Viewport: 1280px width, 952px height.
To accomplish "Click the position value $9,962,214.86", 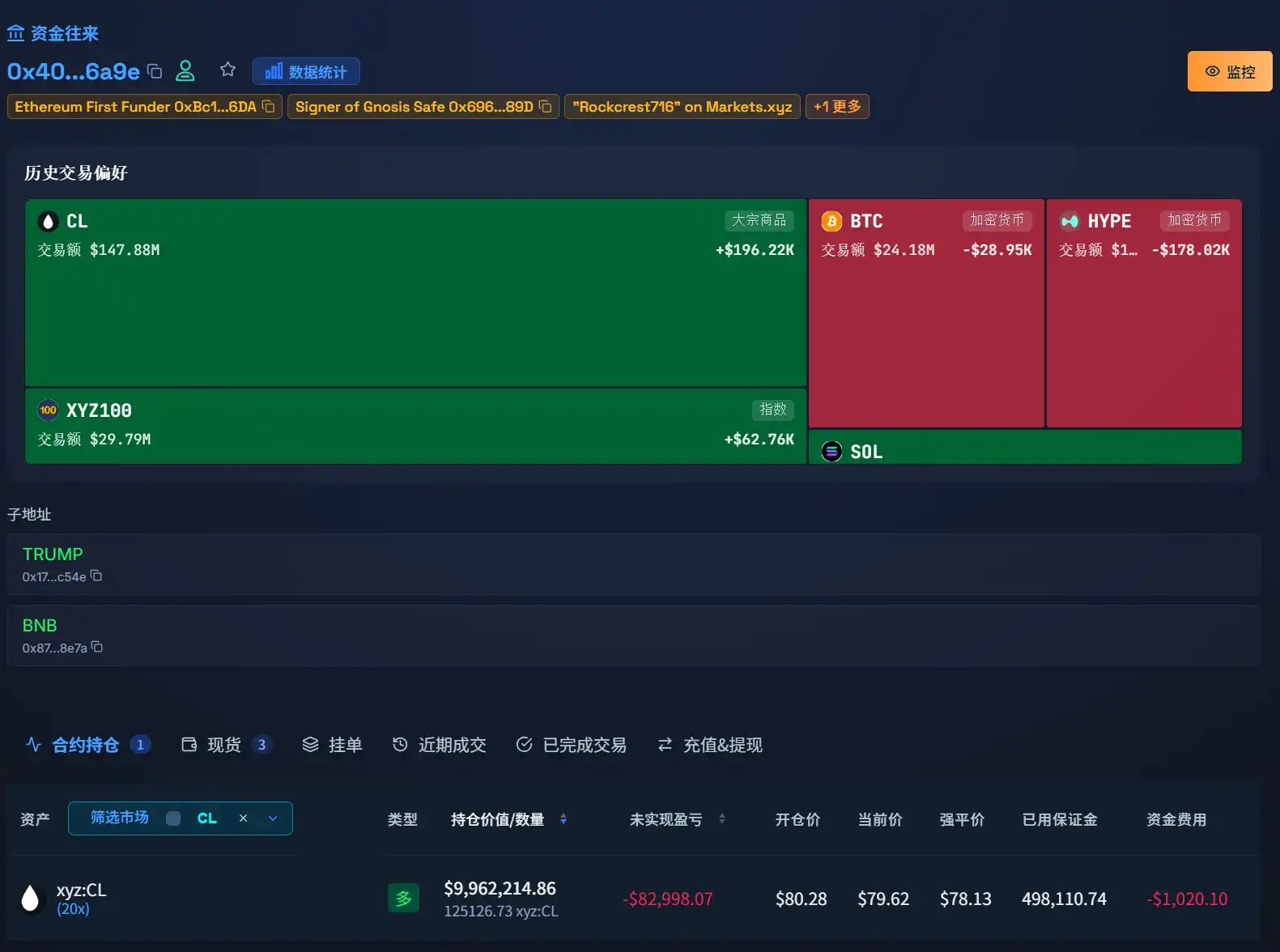I will [500, 888].
